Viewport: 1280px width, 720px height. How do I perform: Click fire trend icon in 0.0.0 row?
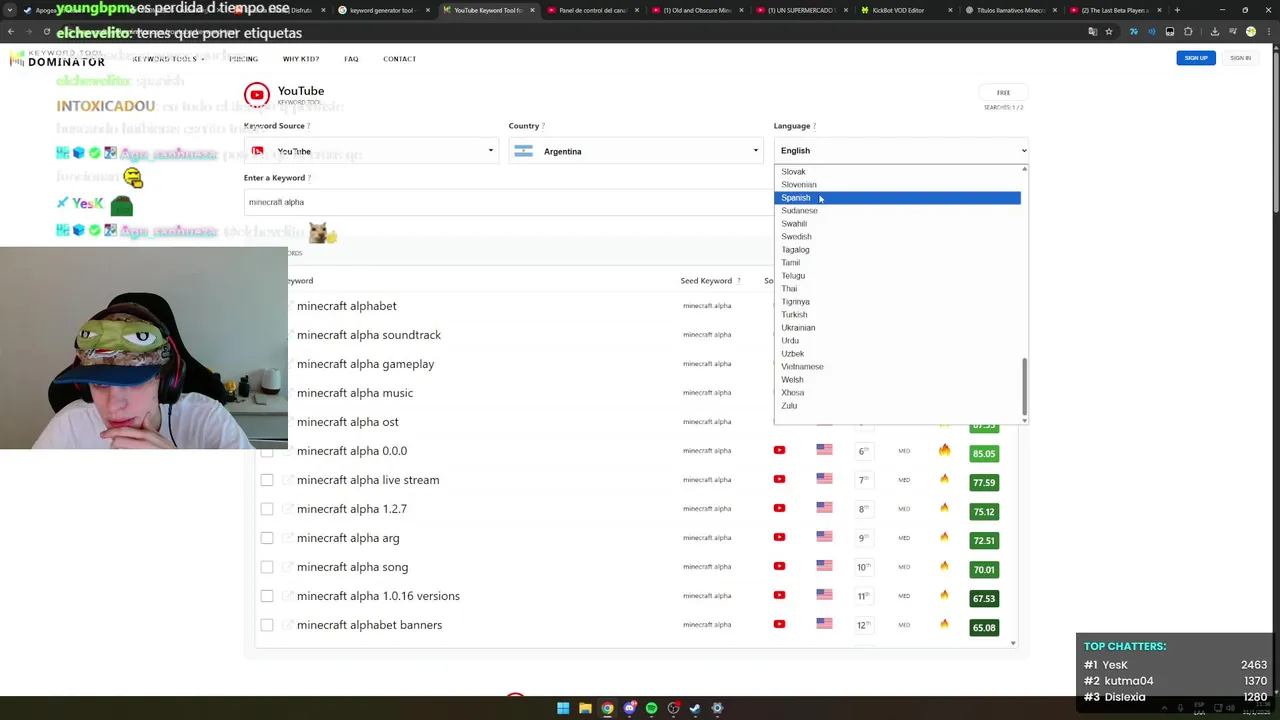pyautogui.click(x=944, y=450)
